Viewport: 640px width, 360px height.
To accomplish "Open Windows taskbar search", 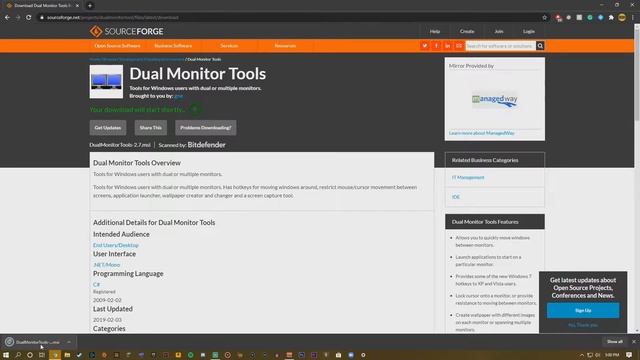I will (18, 355).
